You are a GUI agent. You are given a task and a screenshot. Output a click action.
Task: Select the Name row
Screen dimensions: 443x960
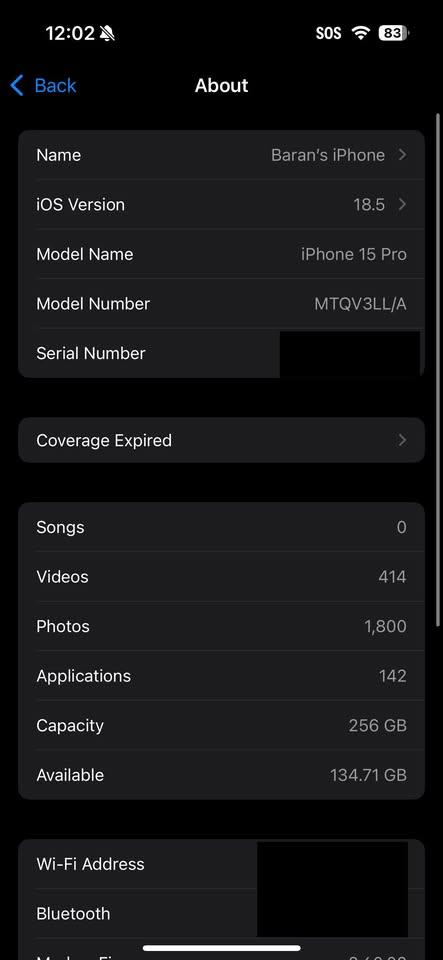tap(222, 155)
